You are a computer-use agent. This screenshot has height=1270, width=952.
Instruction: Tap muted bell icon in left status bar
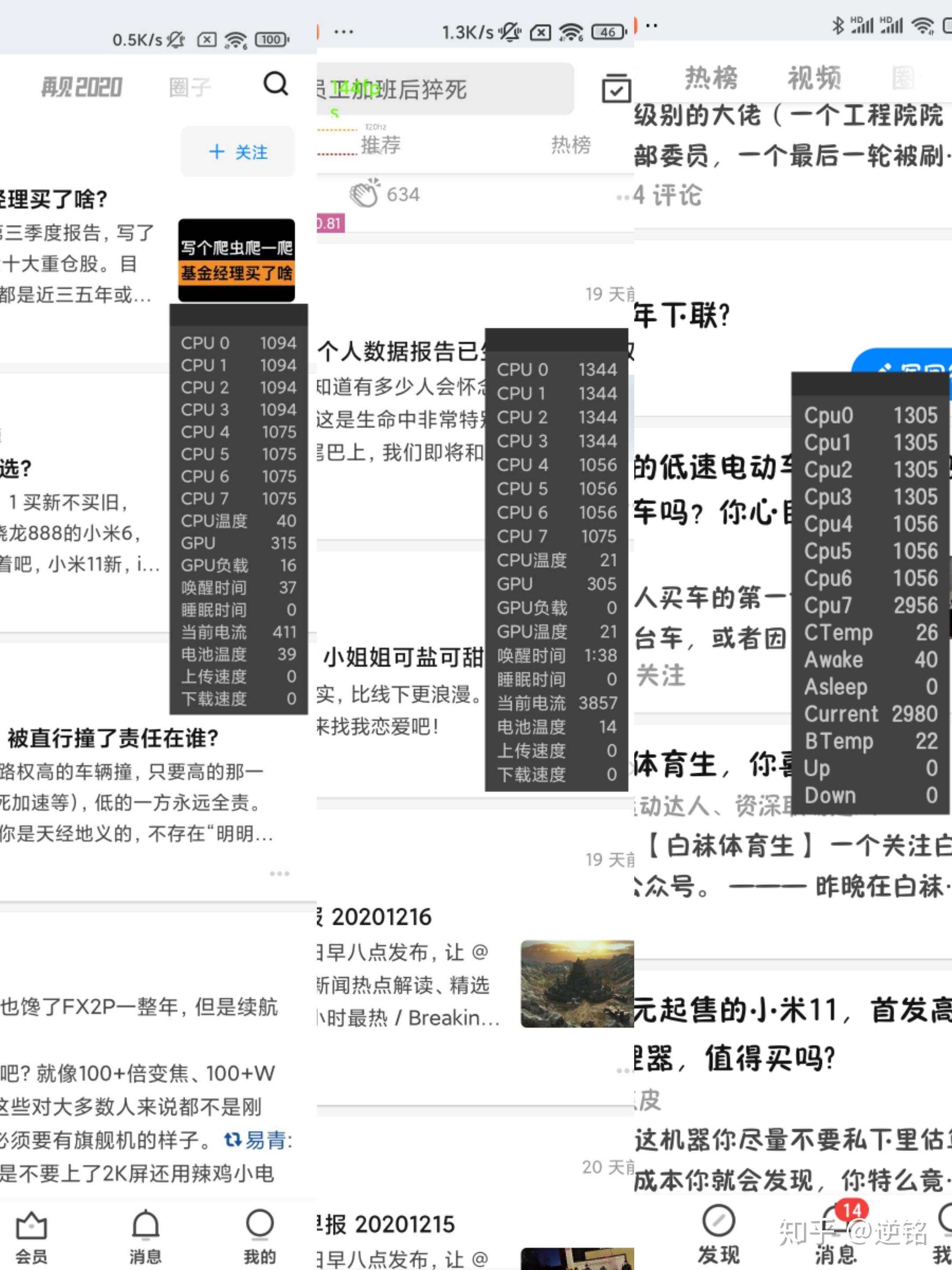(x=175, y=40)
